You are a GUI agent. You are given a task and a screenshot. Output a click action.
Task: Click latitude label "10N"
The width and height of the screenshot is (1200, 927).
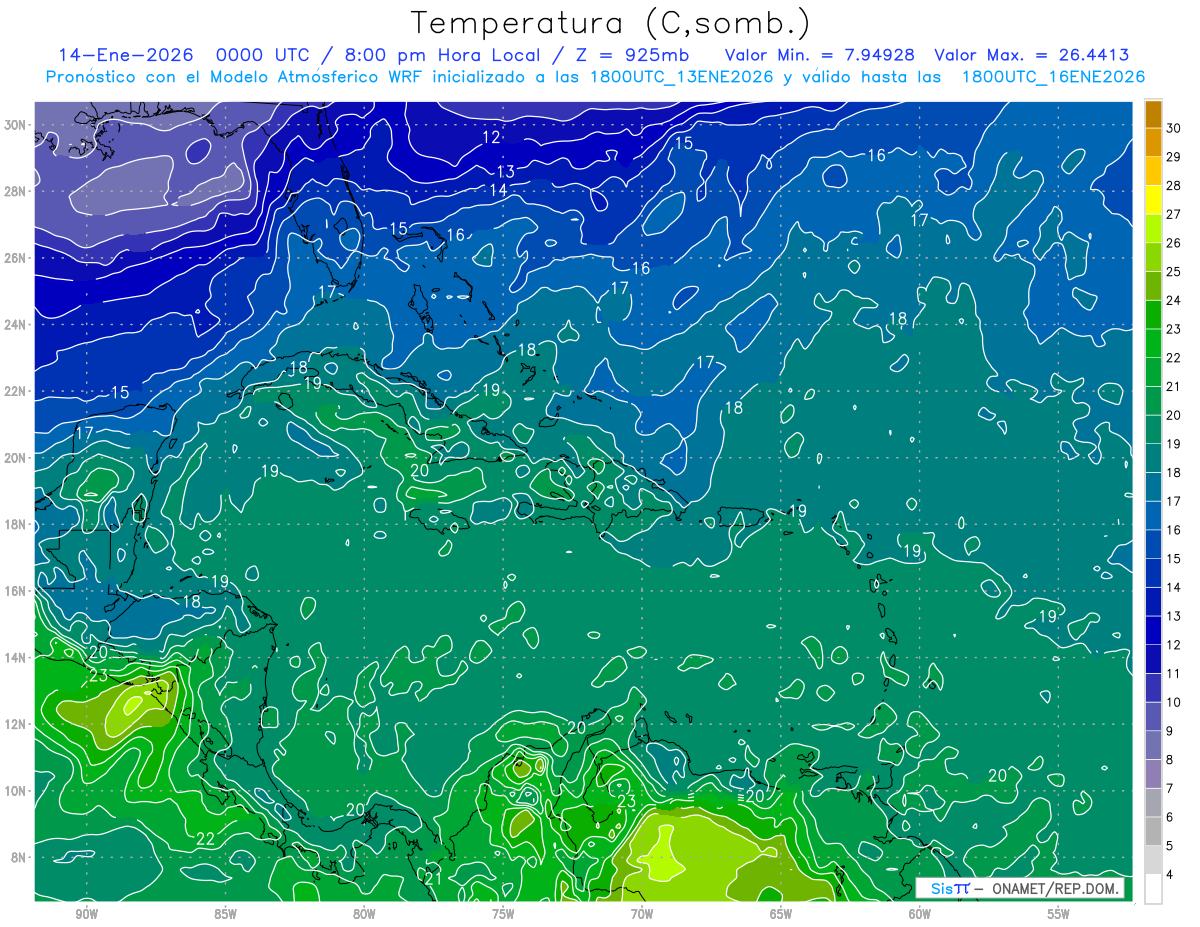[16, 791]
